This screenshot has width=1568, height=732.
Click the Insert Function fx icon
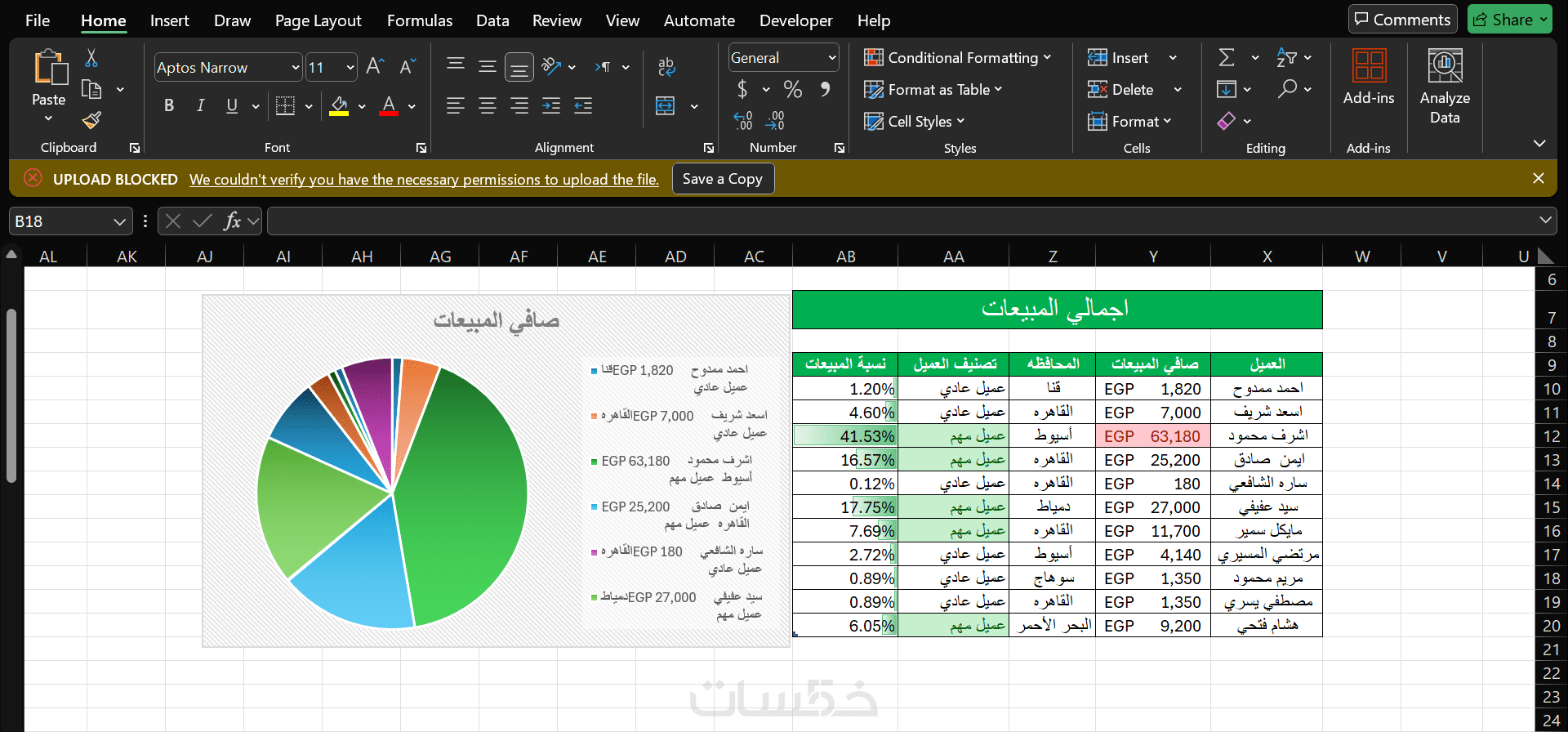pos(233,221)
